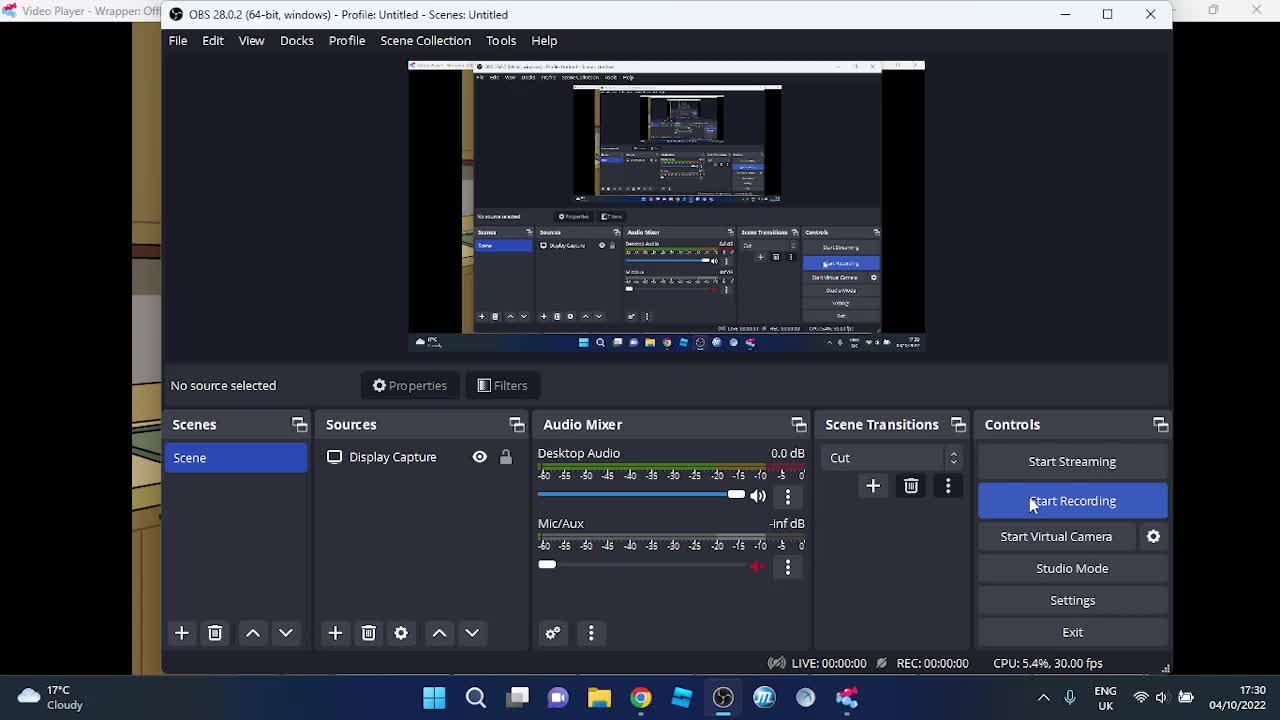Add a new source with the plus icon
This screenshot has height=720, width=1280.
pyautogui.click(x=335, y=633)
